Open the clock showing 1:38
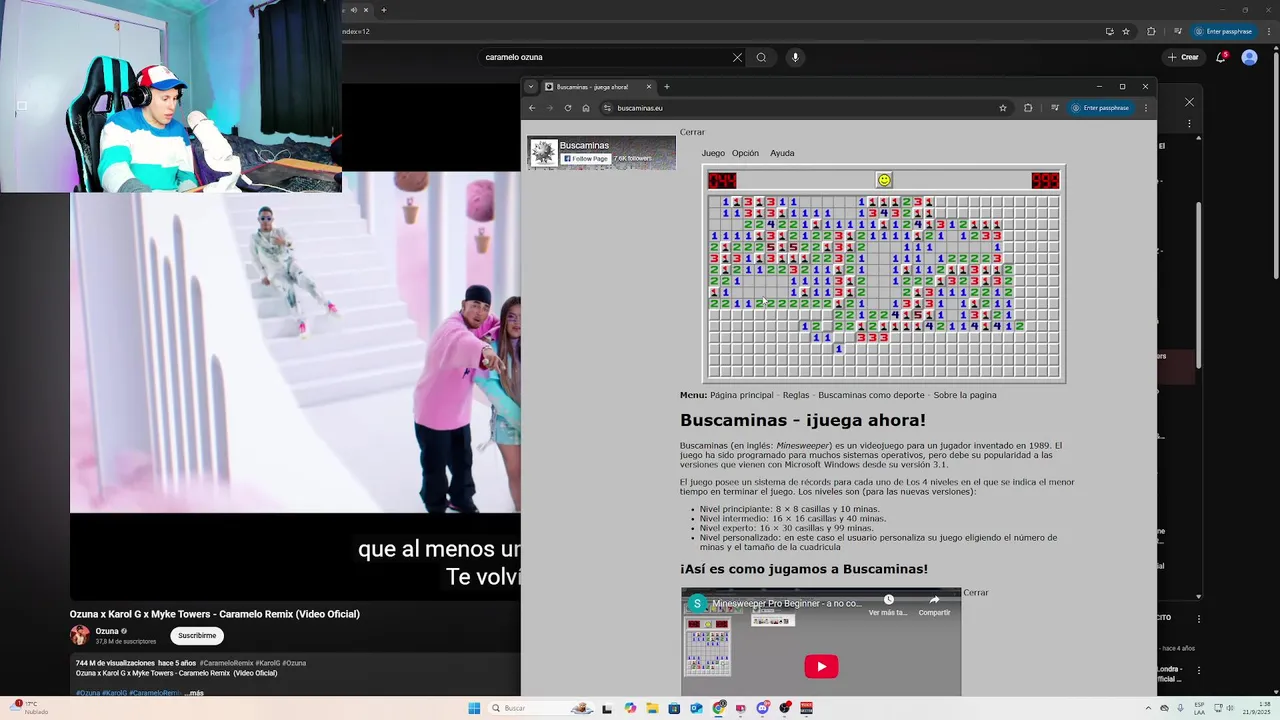The image size is (1280, 720). click(1255, 708)
